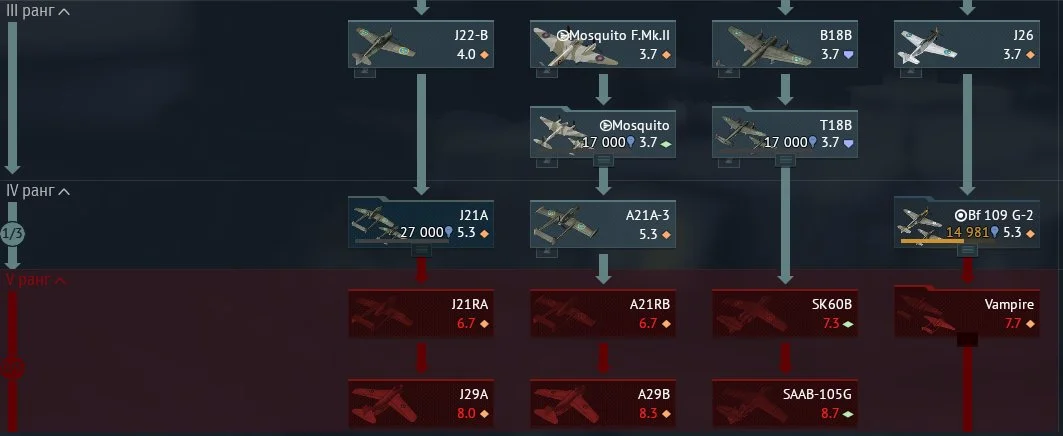Expand the Bf 109 G-2 group tab
Screen dimensions: 1063x436
(967, 250)
